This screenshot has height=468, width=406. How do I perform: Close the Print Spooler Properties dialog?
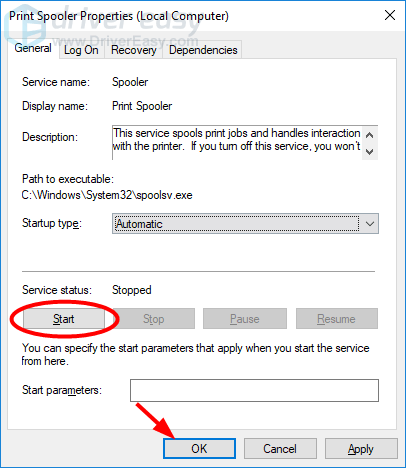tap(390, 15)
